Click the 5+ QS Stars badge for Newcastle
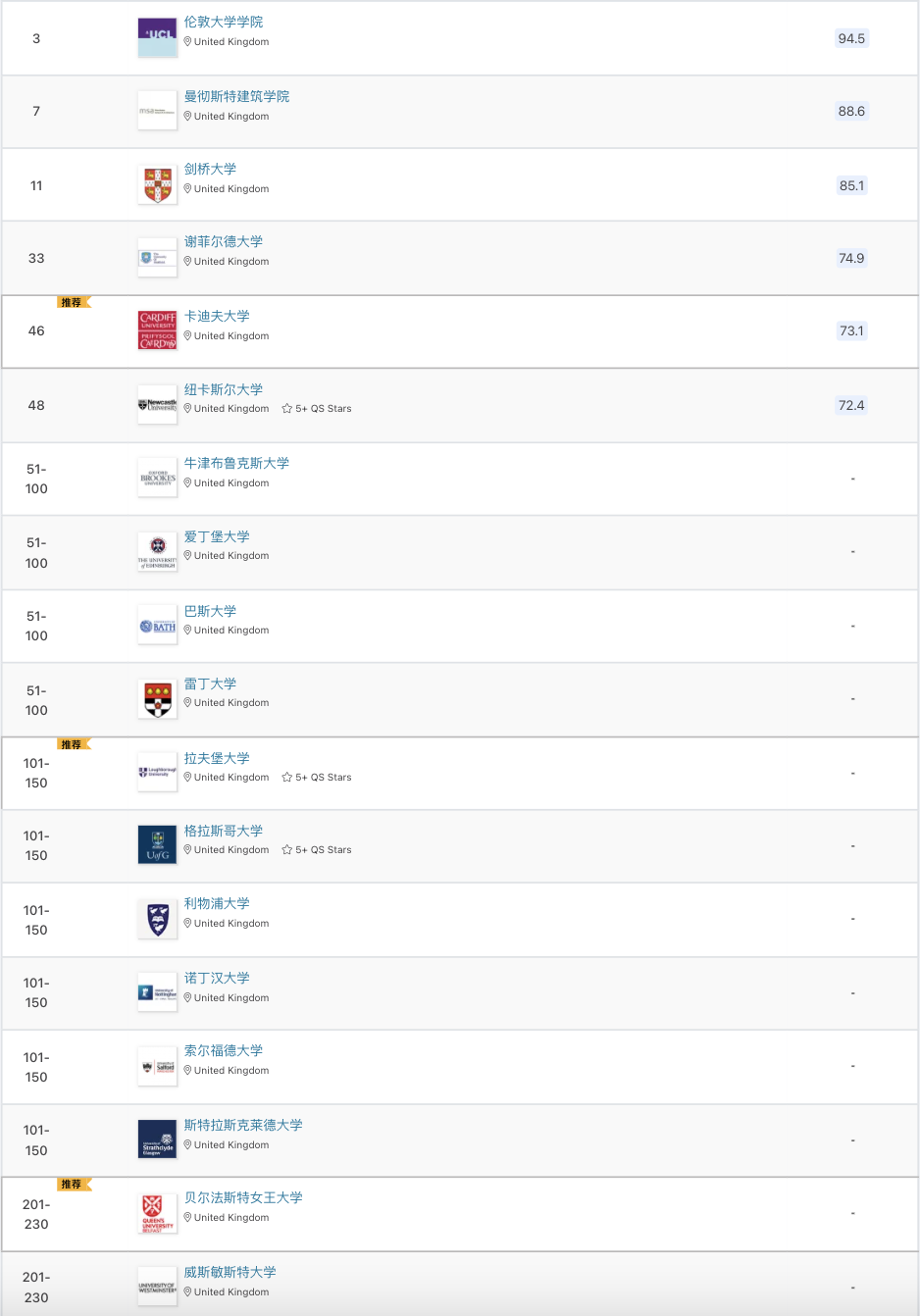Viewport: 920px width, 1316px height. point(317,409)
